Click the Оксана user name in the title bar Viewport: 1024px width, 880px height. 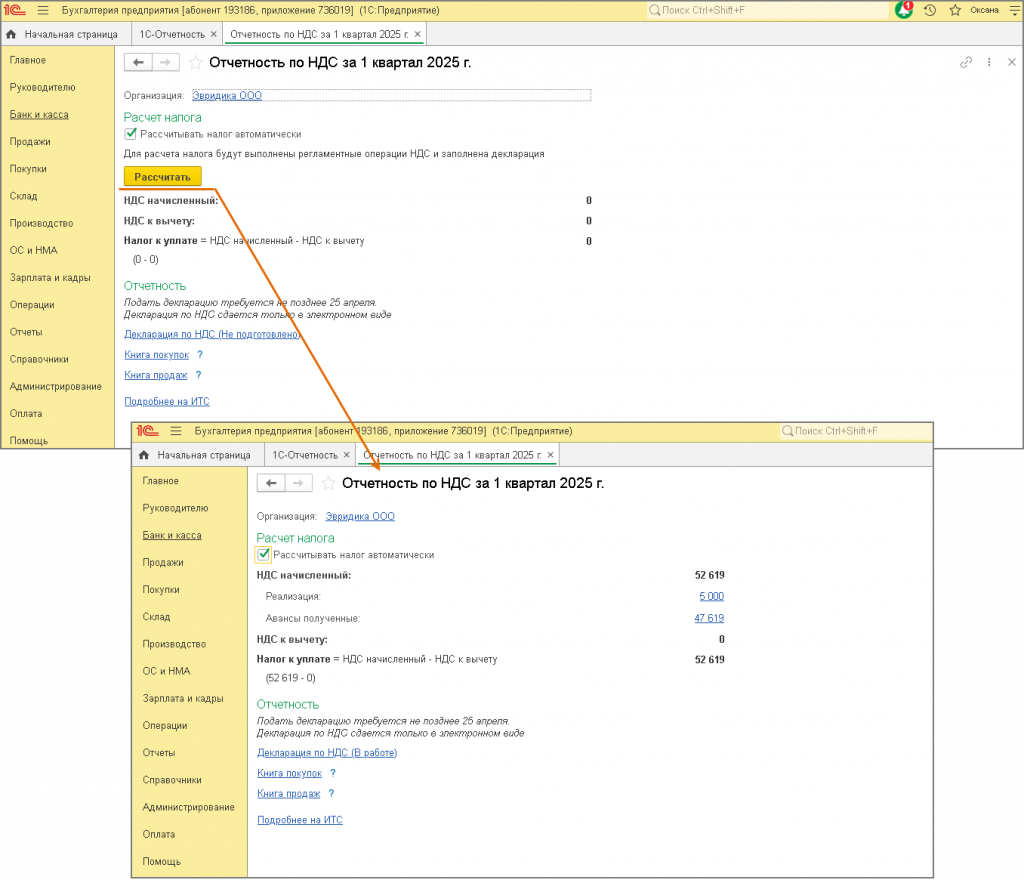pos(984,10)
